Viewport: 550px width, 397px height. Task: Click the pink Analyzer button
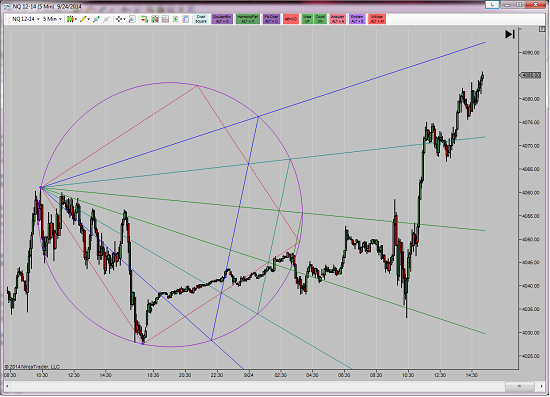click(337, 19)
